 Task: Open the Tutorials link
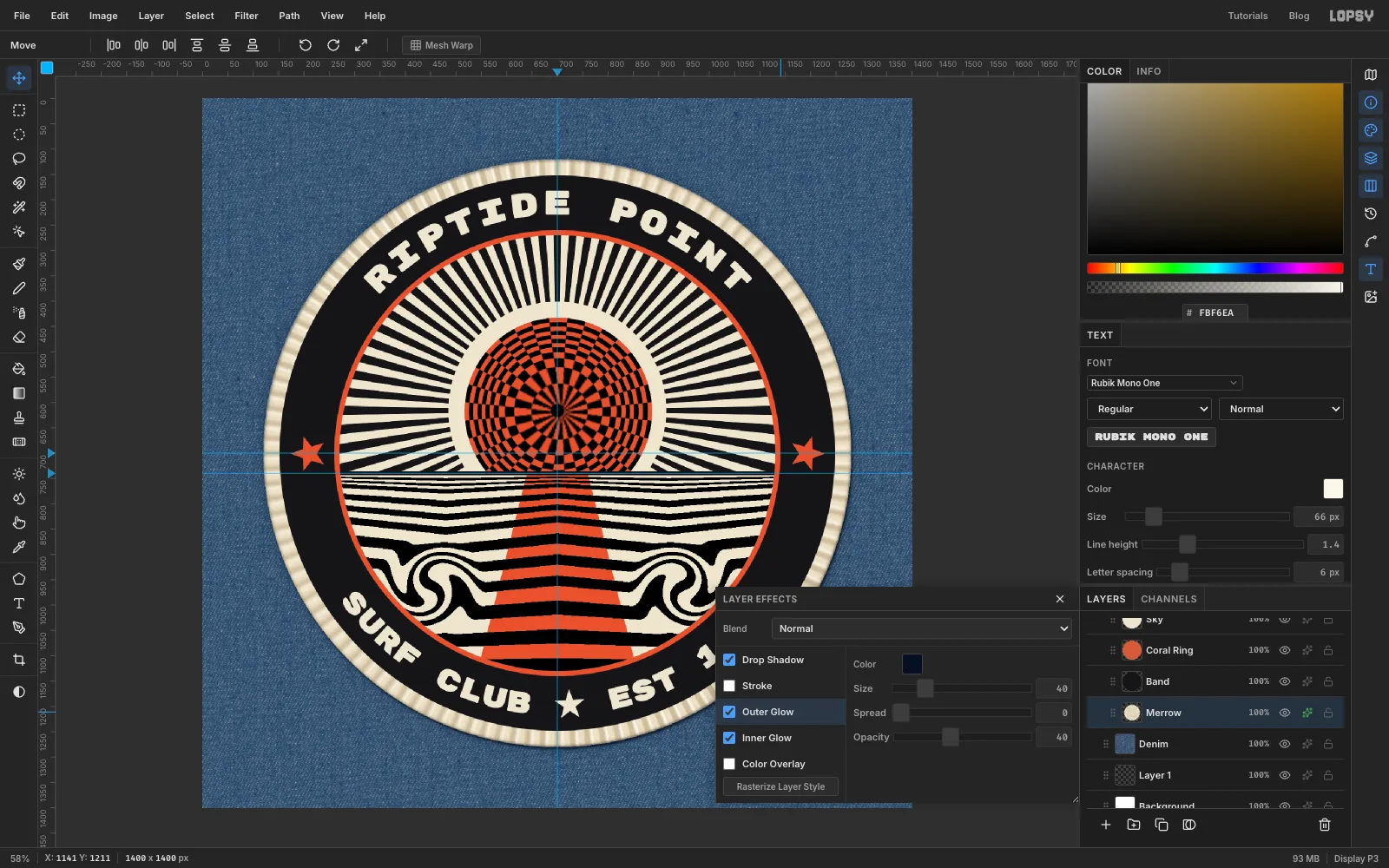click(x=1247, y=16)
